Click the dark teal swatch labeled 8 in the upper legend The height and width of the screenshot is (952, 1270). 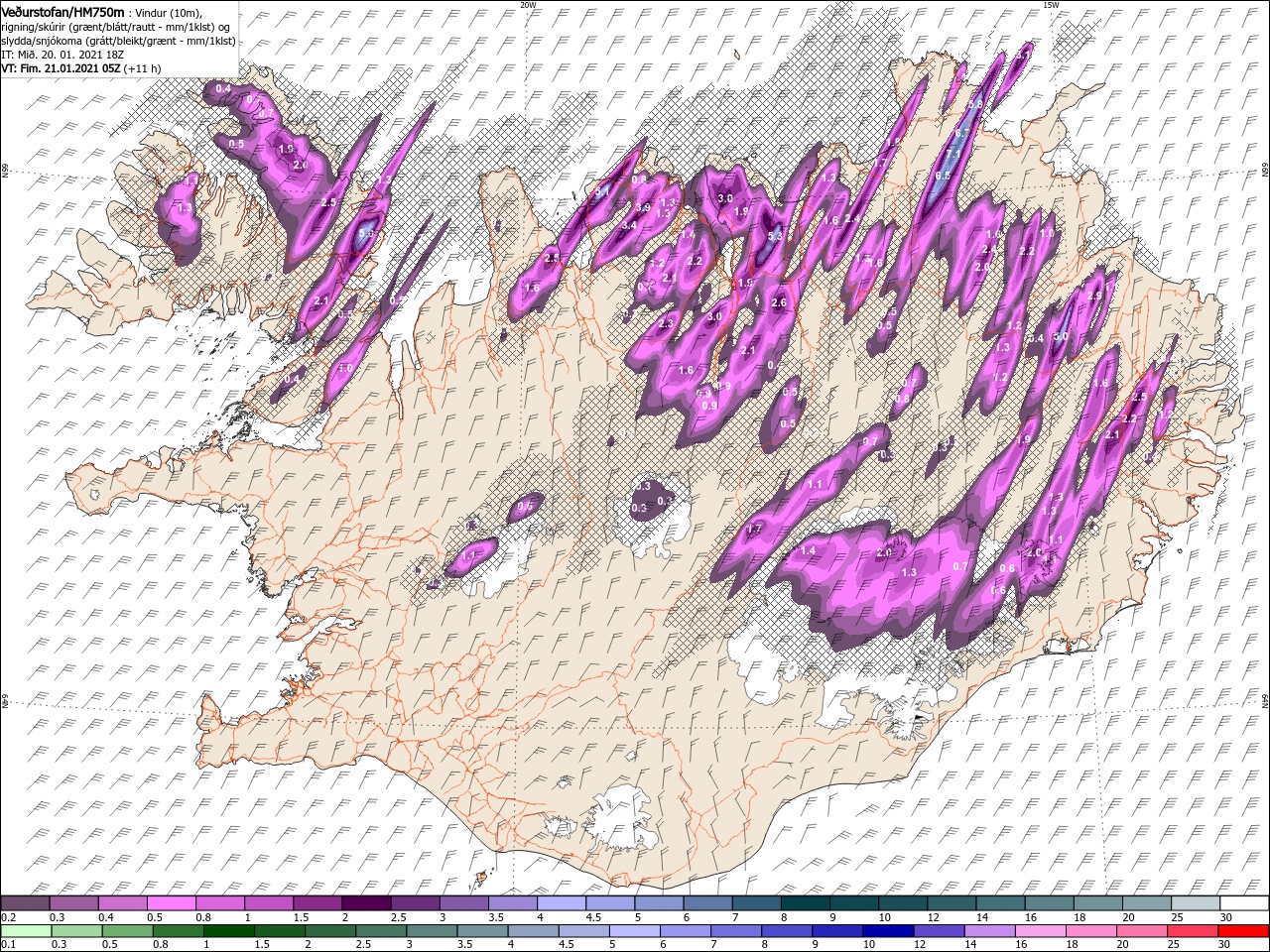808,903
